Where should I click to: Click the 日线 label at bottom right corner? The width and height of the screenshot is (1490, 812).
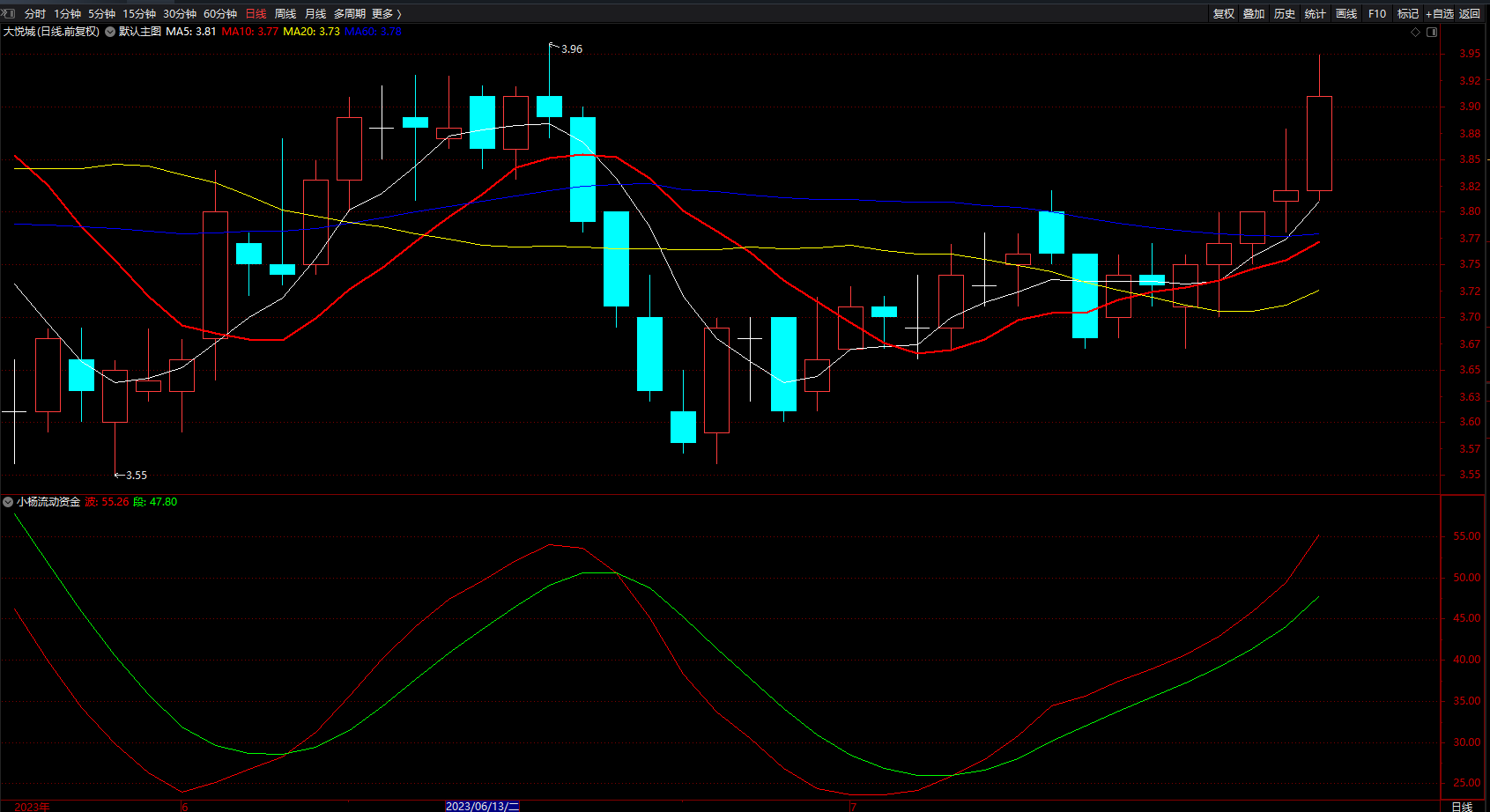(1462, 807)
